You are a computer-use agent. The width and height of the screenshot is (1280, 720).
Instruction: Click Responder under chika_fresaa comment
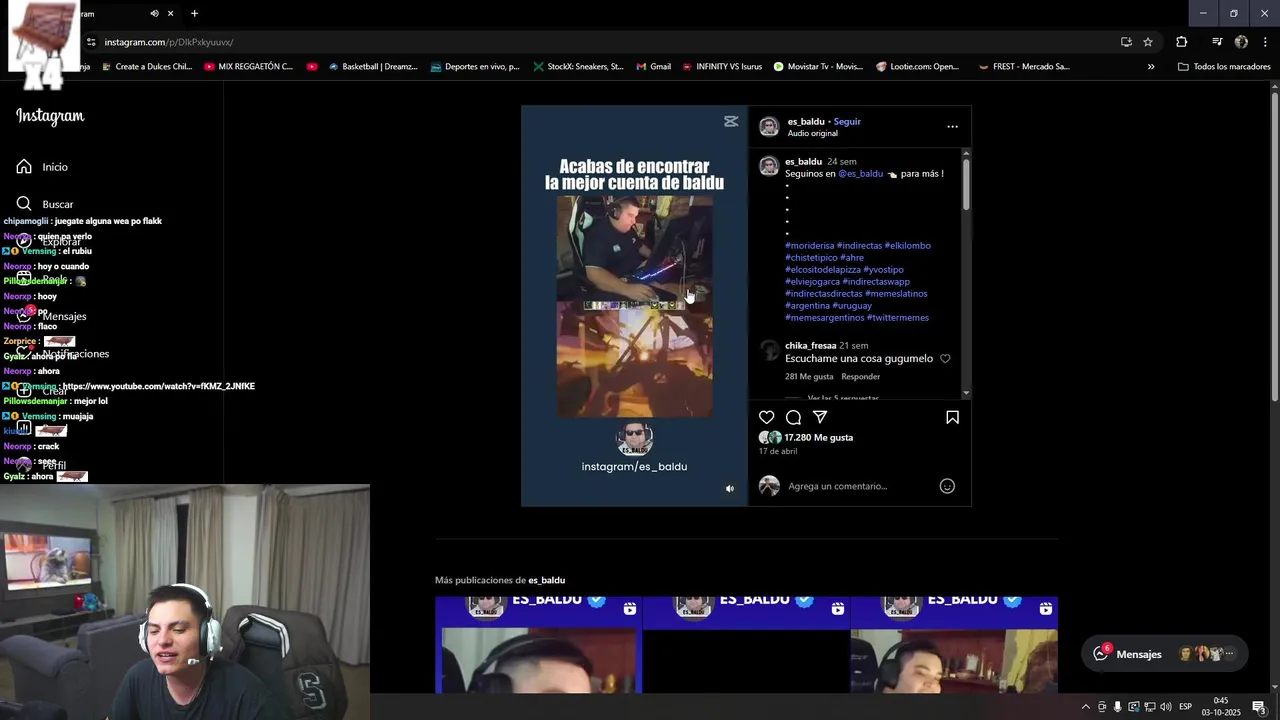860,377
